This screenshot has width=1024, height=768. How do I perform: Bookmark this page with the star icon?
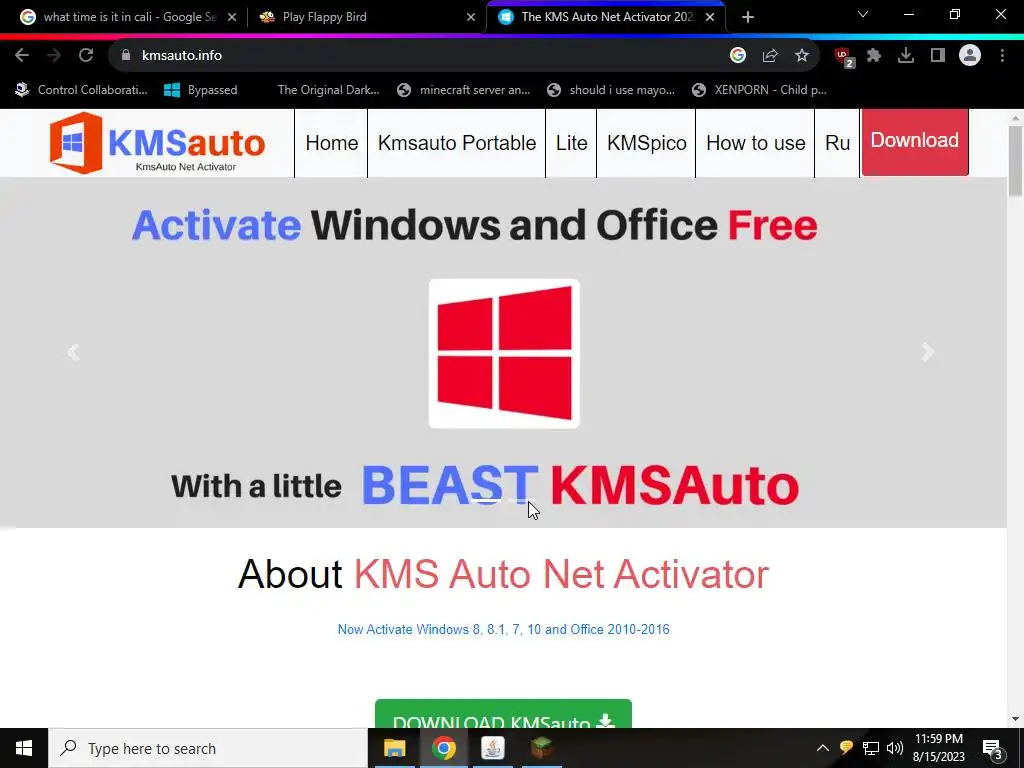point(802,56)
